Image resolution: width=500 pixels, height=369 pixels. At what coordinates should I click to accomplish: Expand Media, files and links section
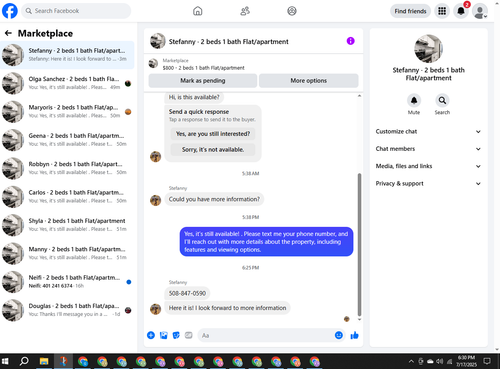click(x=428, y=166)
